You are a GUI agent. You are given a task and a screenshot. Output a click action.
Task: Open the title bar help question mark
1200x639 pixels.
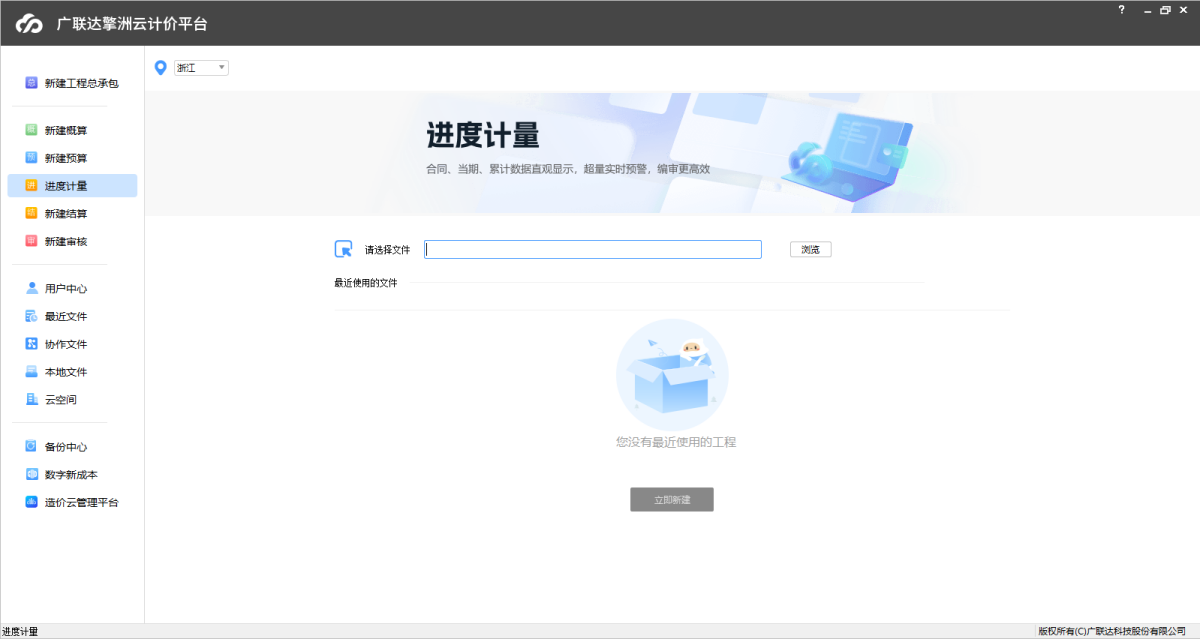[x=1121, y=10]
